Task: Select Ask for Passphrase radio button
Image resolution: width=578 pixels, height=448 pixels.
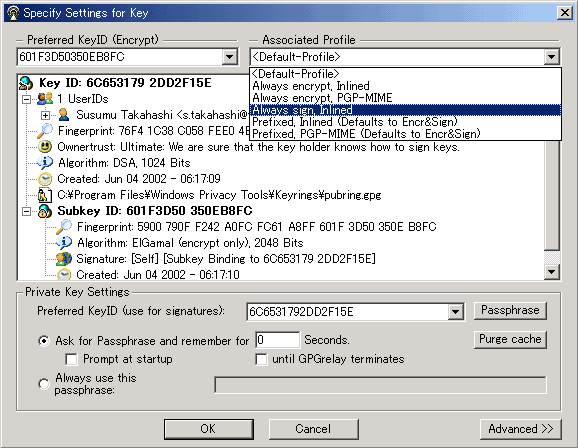Action: coord(44,341)
